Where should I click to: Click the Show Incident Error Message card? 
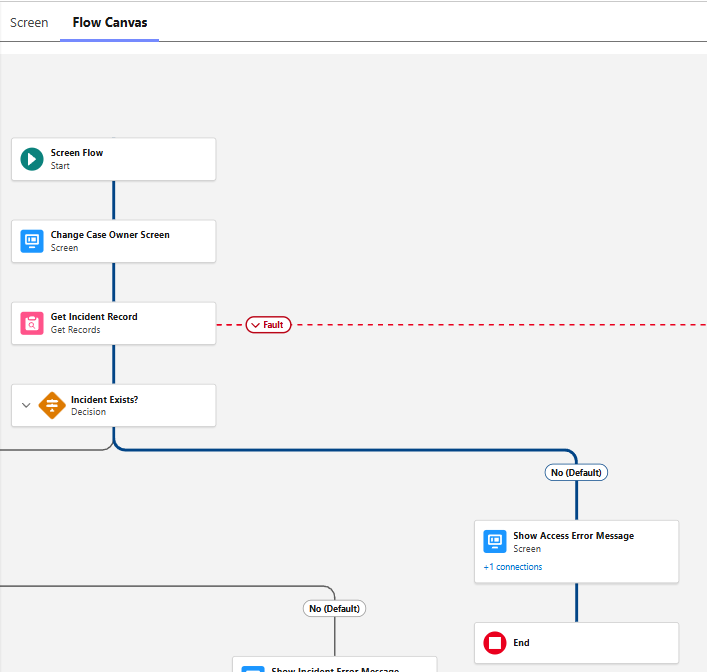(335, 664)
